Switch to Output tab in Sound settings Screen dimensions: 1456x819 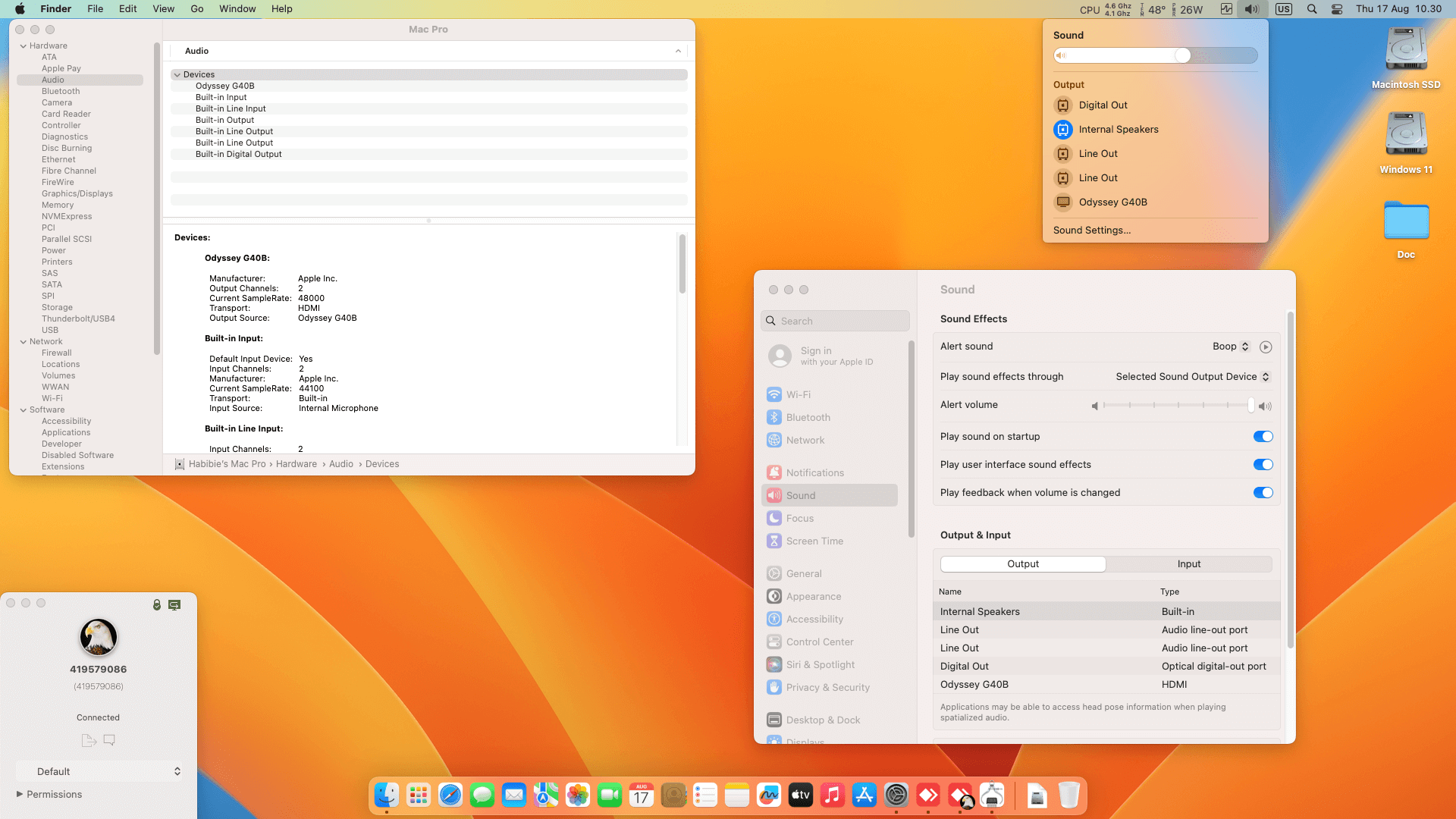click(x=1023, y=564)
